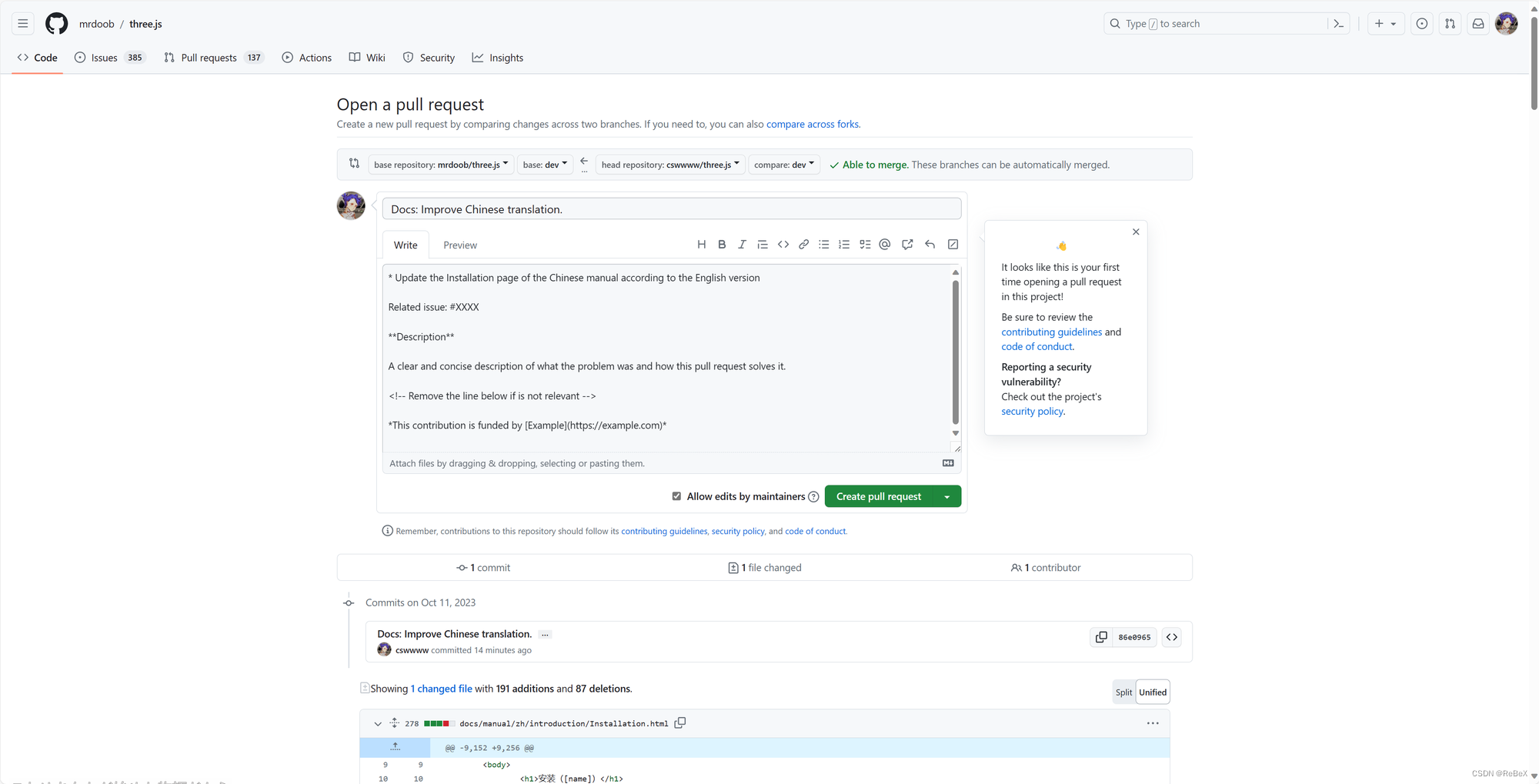Insert a saved reply
The height and width of the screenshot is (784, 1539).
click(930, 245)
